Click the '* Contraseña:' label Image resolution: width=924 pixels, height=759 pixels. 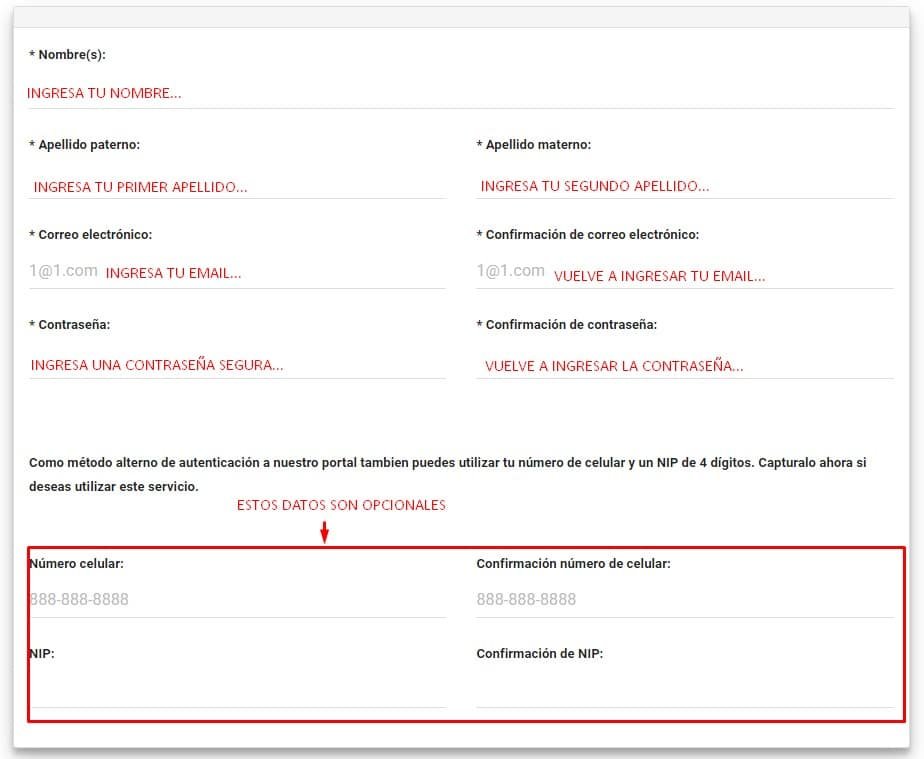[70, 325]
